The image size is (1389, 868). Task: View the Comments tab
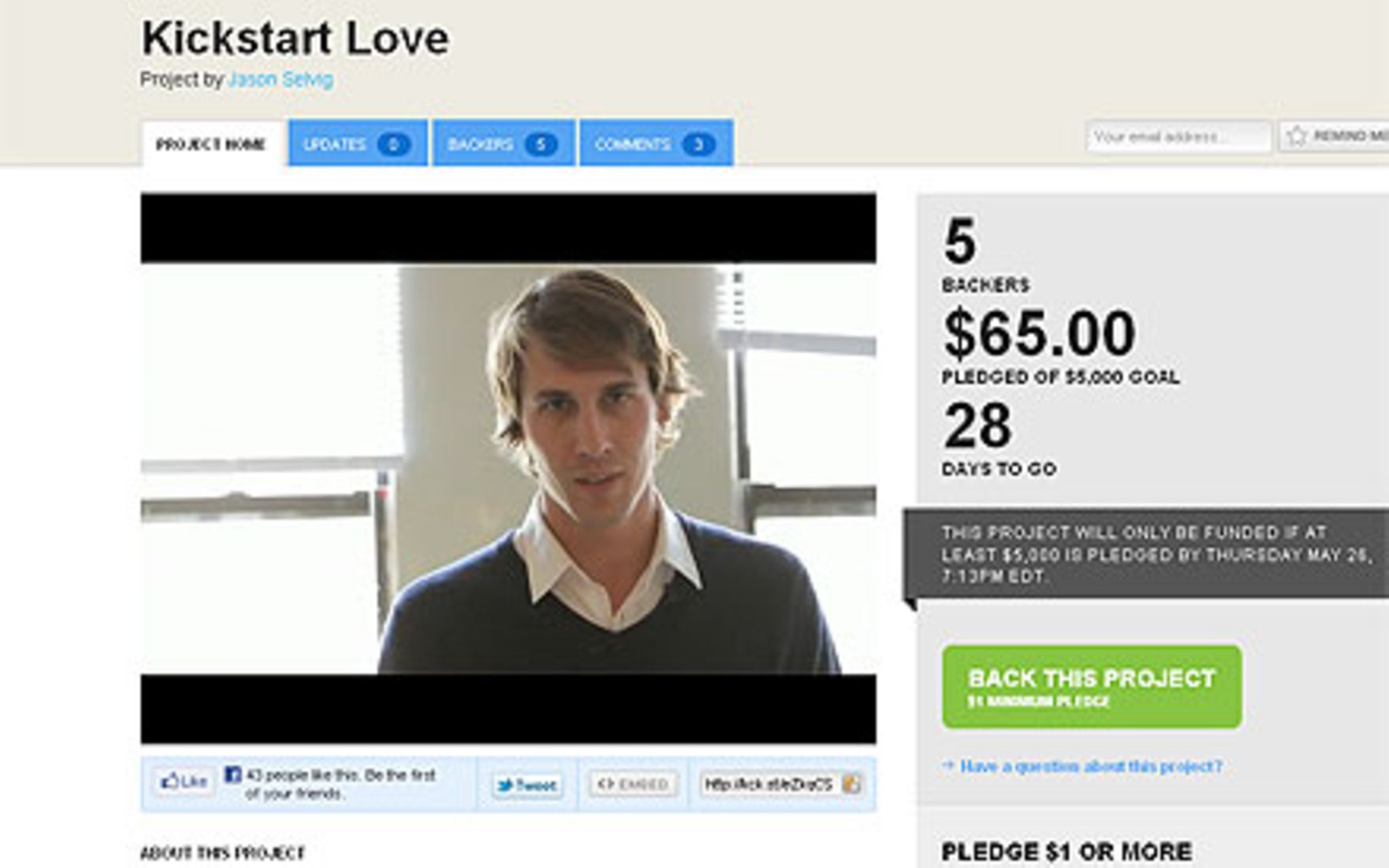(656, 144)
